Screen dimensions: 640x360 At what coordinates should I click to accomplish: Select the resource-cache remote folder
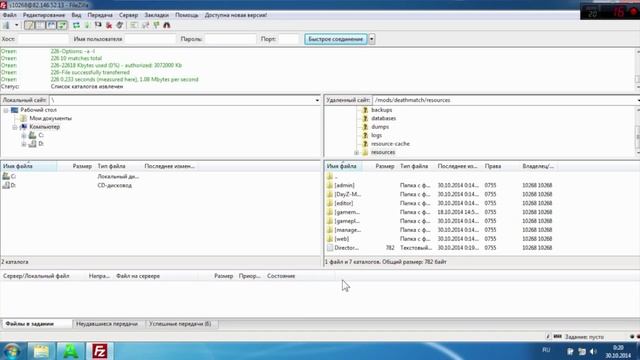[390, 144]
